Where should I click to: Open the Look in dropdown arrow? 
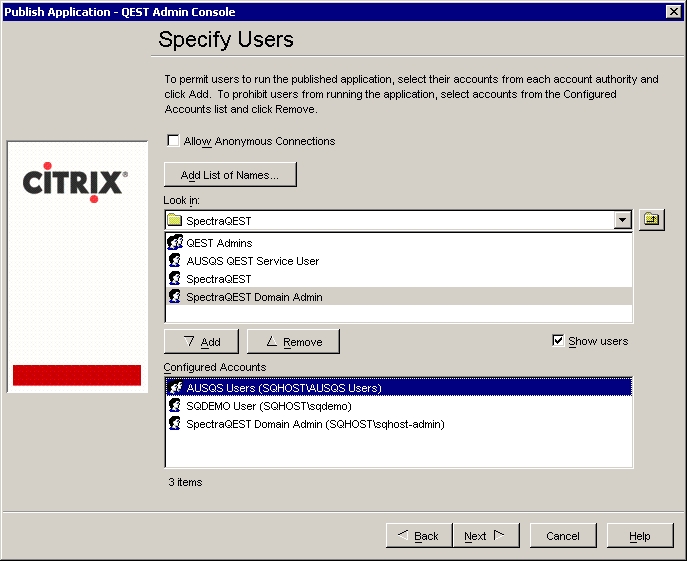623,220
